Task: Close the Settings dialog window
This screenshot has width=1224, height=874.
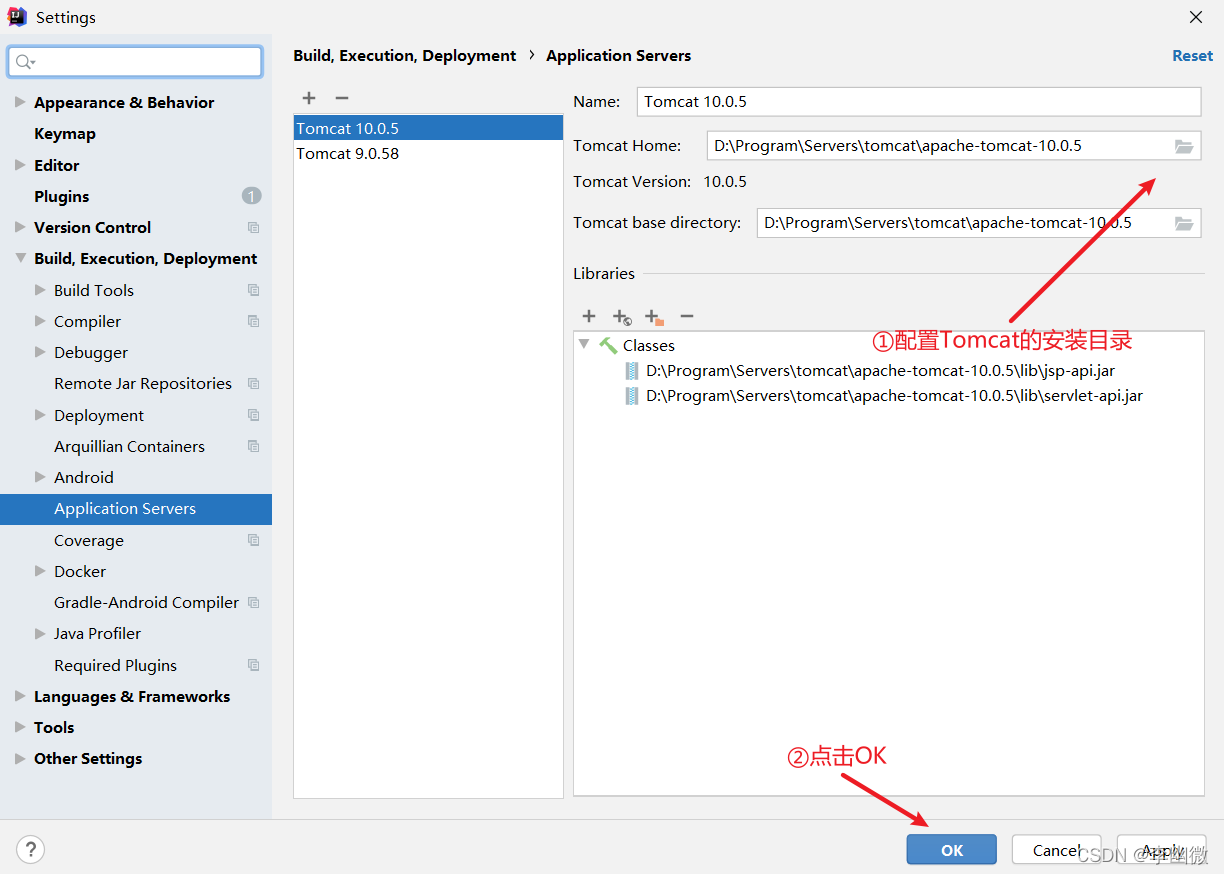Action: (x=1196, y=17)
